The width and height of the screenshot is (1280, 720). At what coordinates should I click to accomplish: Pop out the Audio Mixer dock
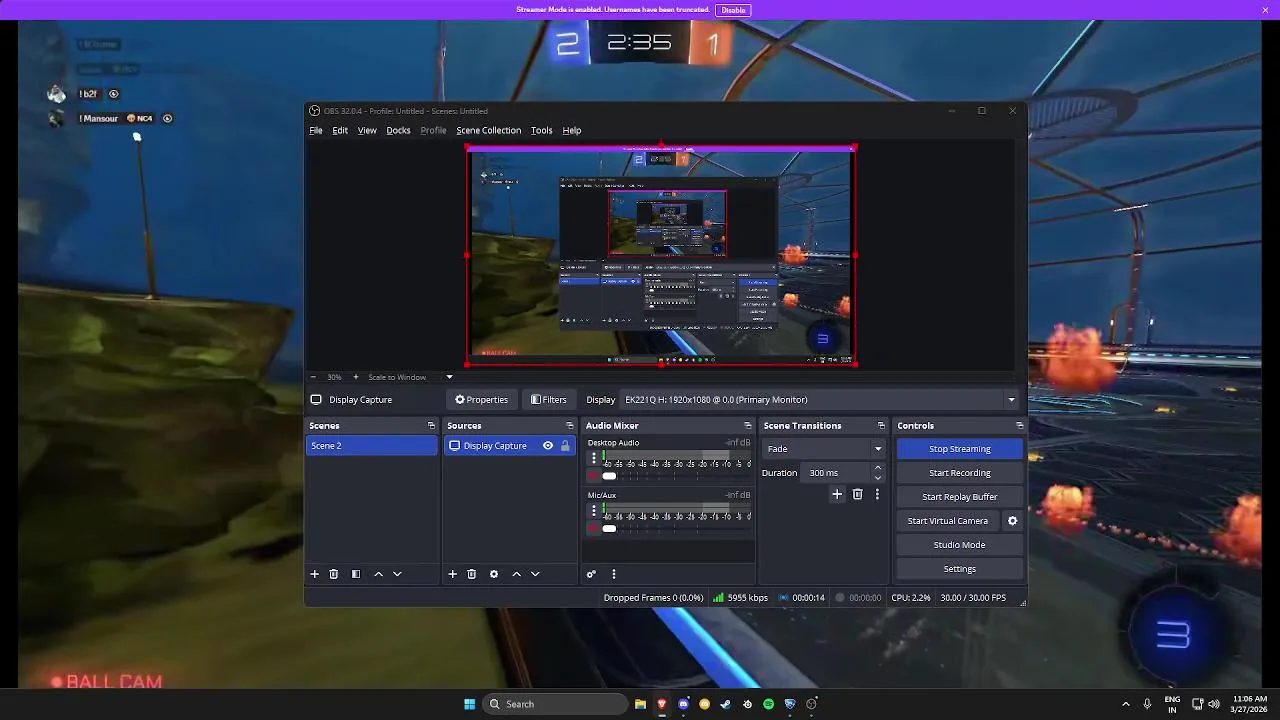click(746, 426)
